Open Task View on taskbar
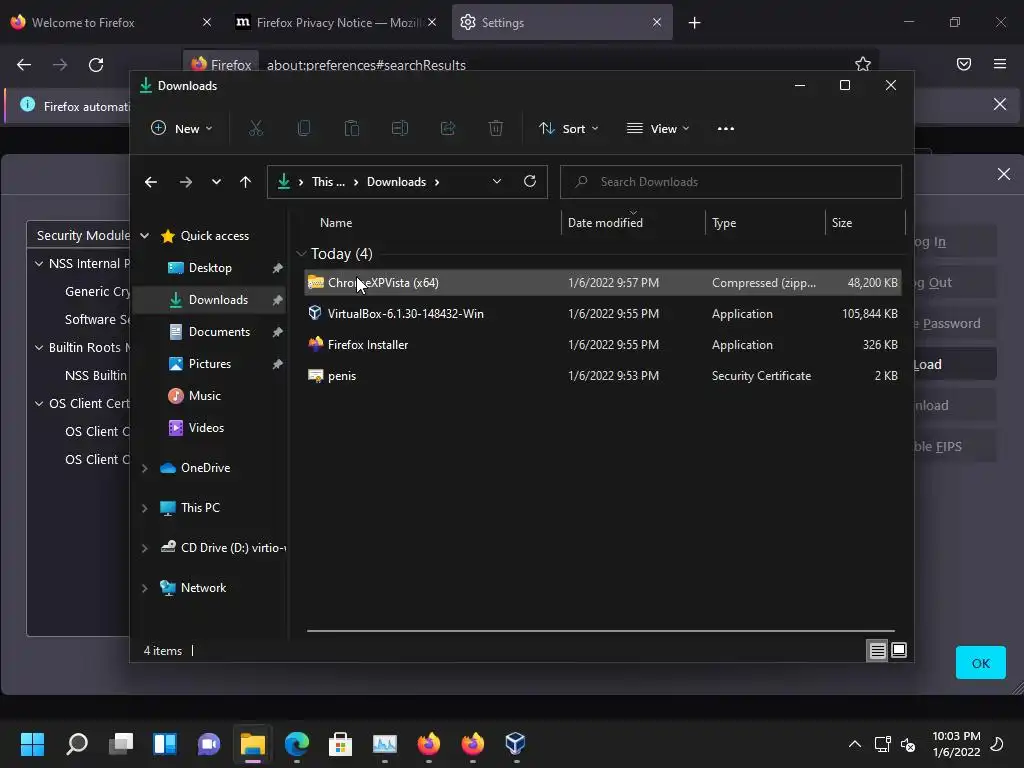The image size is (1024, 768). tap(121, 743)
